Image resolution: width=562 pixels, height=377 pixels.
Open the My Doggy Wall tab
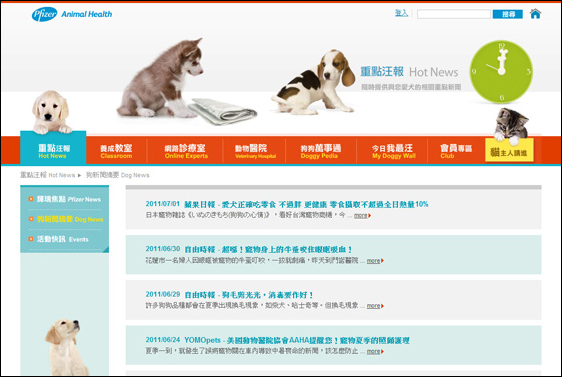click(393, 151)
